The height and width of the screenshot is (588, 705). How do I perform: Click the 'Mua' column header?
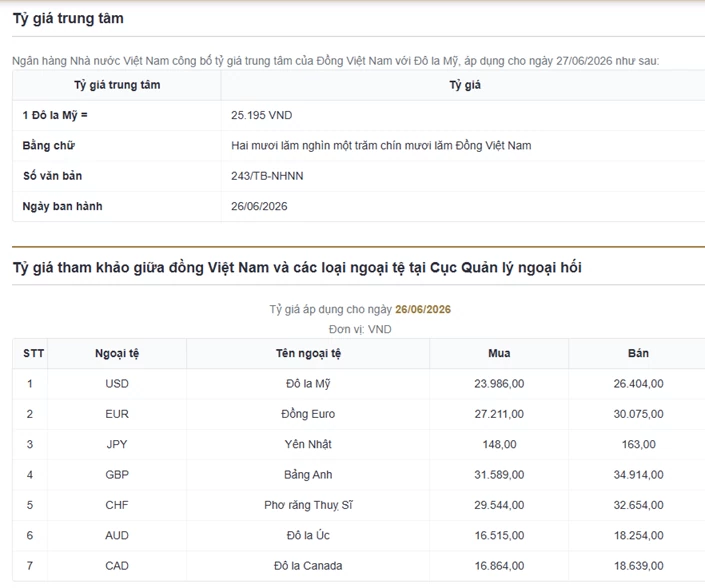coord(499,353)
